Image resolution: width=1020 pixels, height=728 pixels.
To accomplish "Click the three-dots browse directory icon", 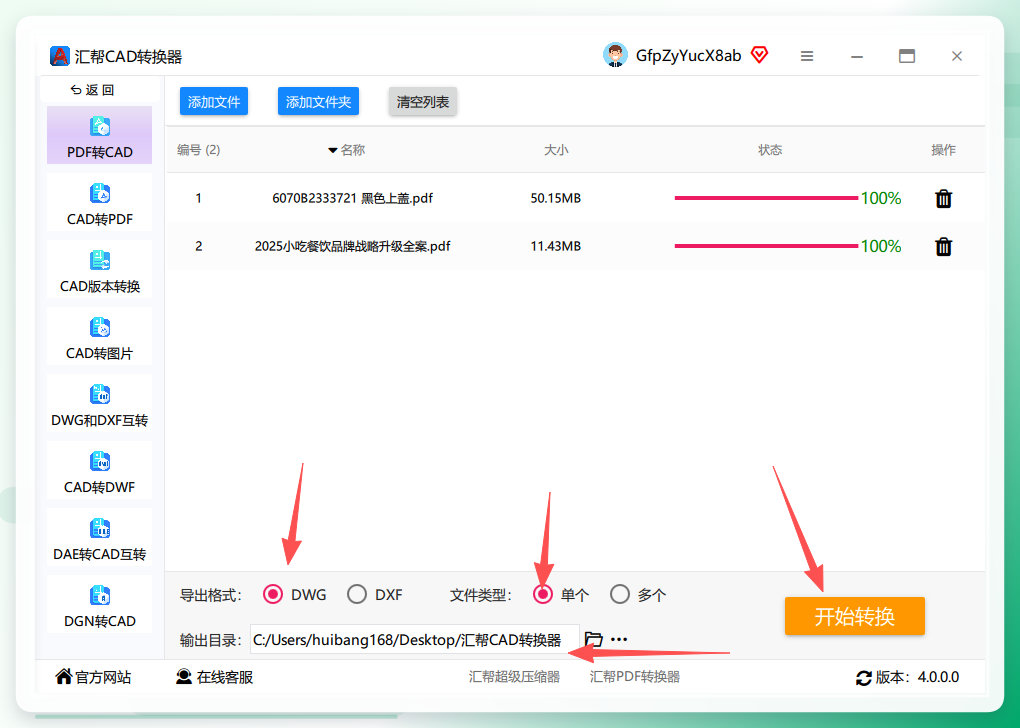I will coord(619,640).
